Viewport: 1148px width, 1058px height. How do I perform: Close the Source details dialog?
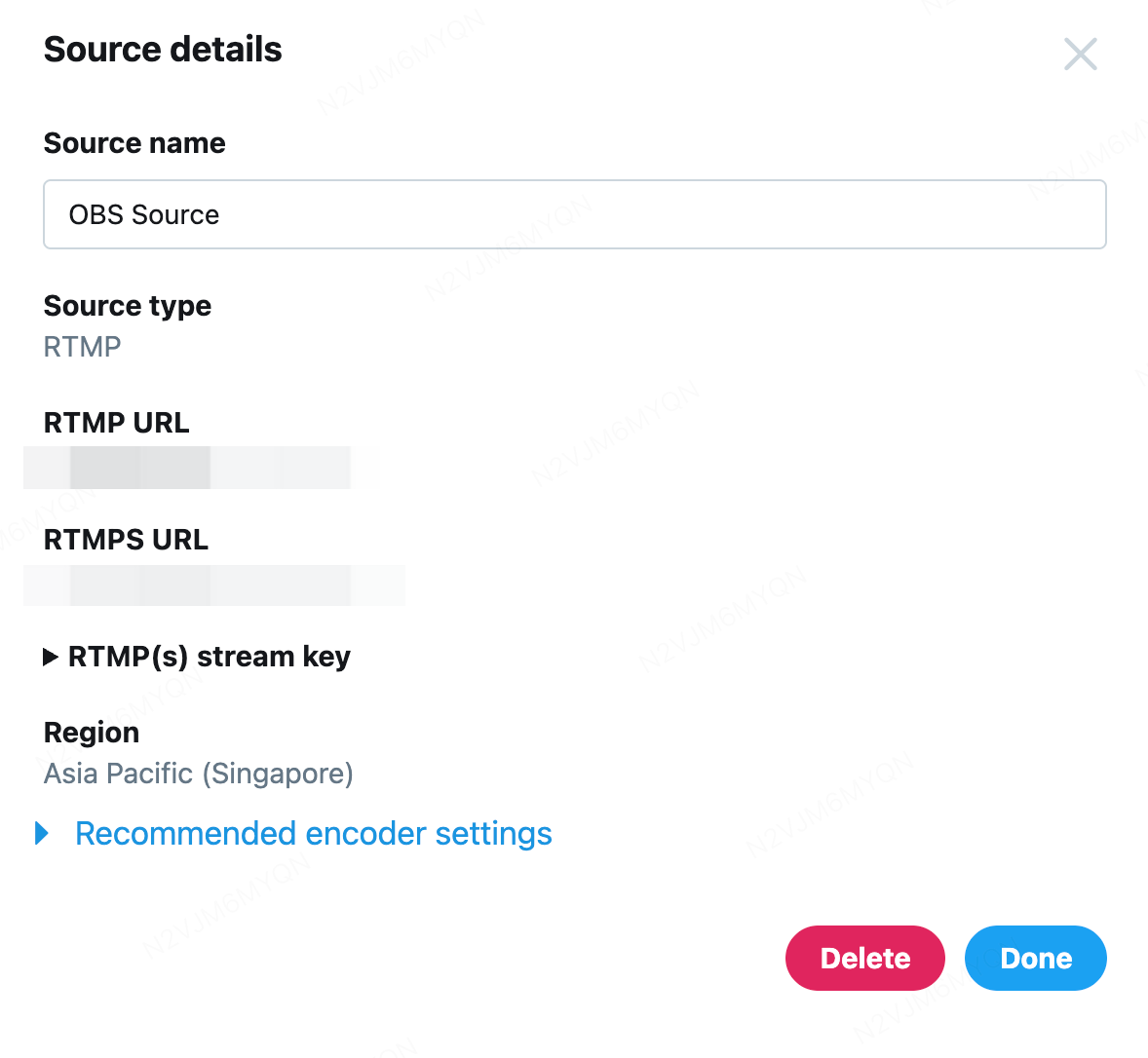pyautogui.click(x=1080, y=55)
